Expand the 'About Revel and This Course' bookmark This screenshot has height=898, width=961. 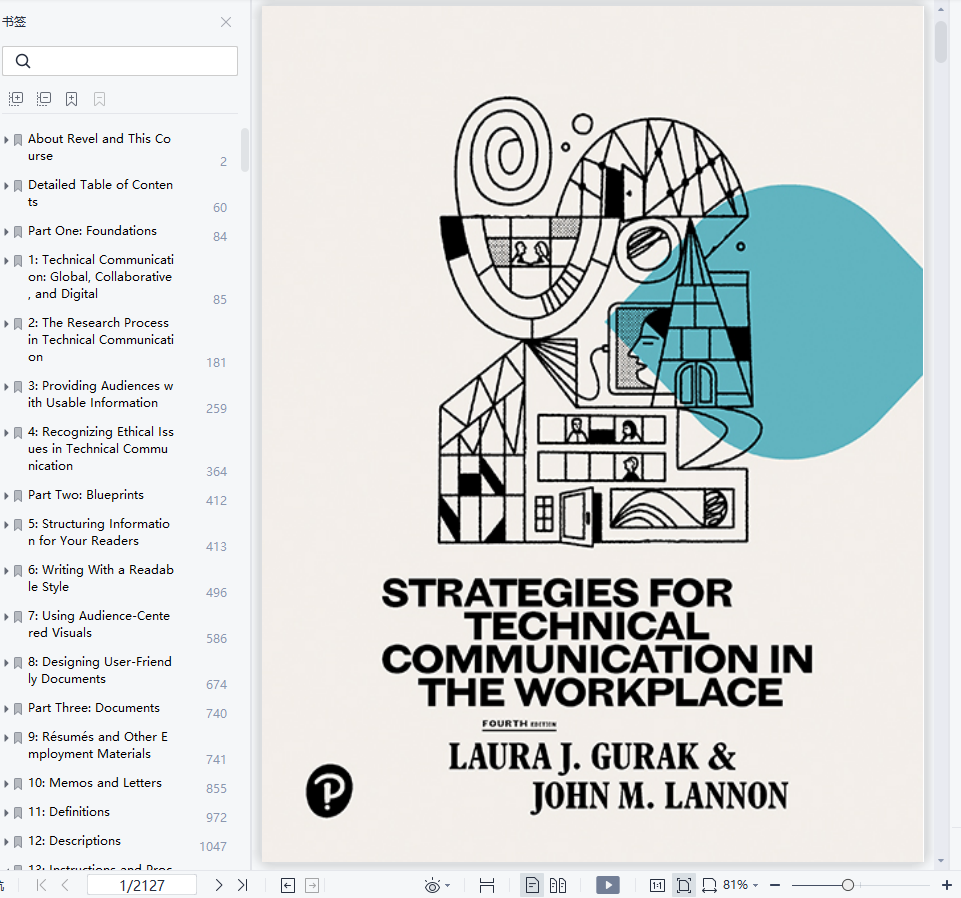point(6,140)
